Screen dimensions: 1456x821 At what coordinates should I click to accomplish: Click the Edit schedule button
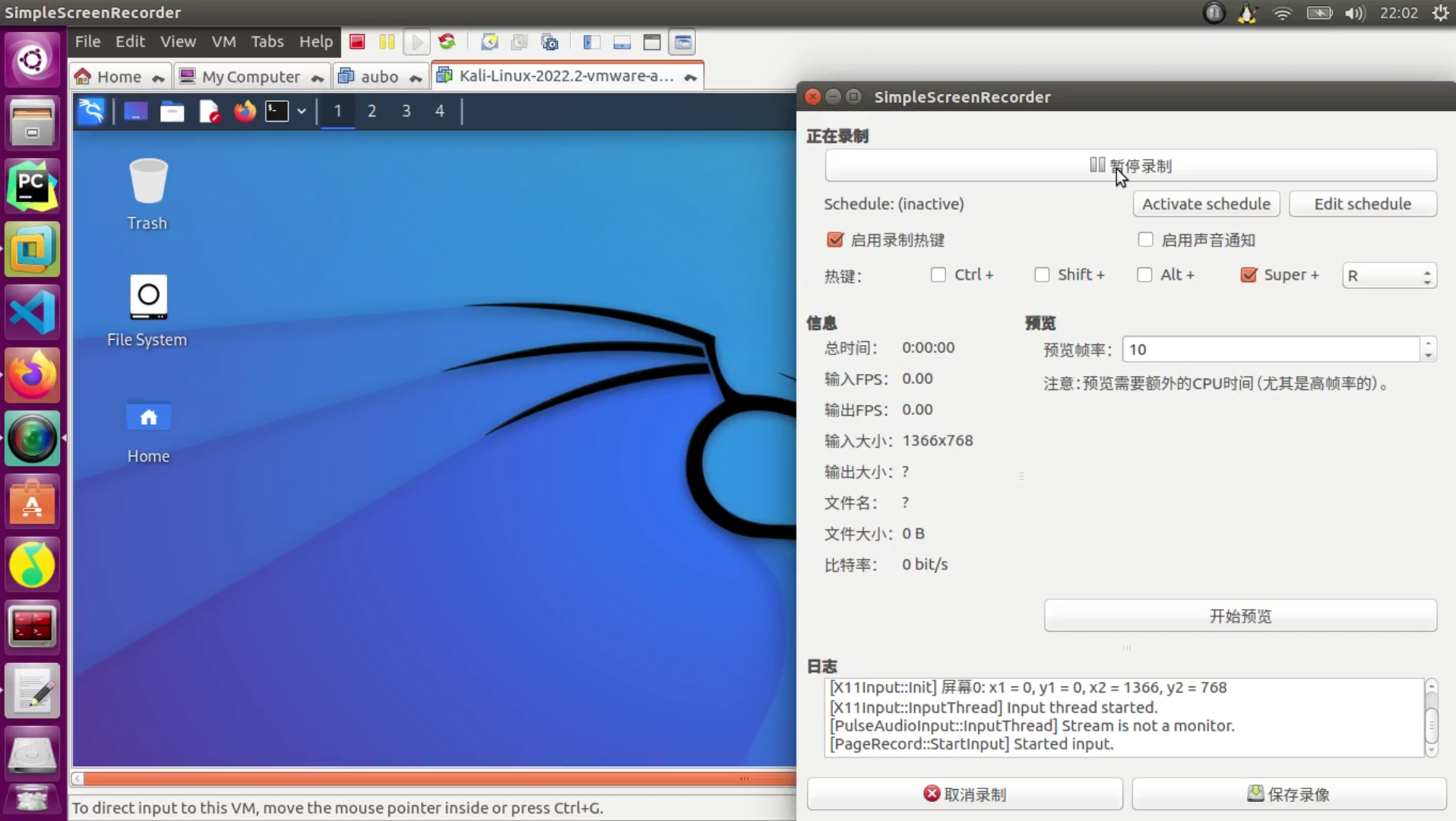click(1363, 204)
